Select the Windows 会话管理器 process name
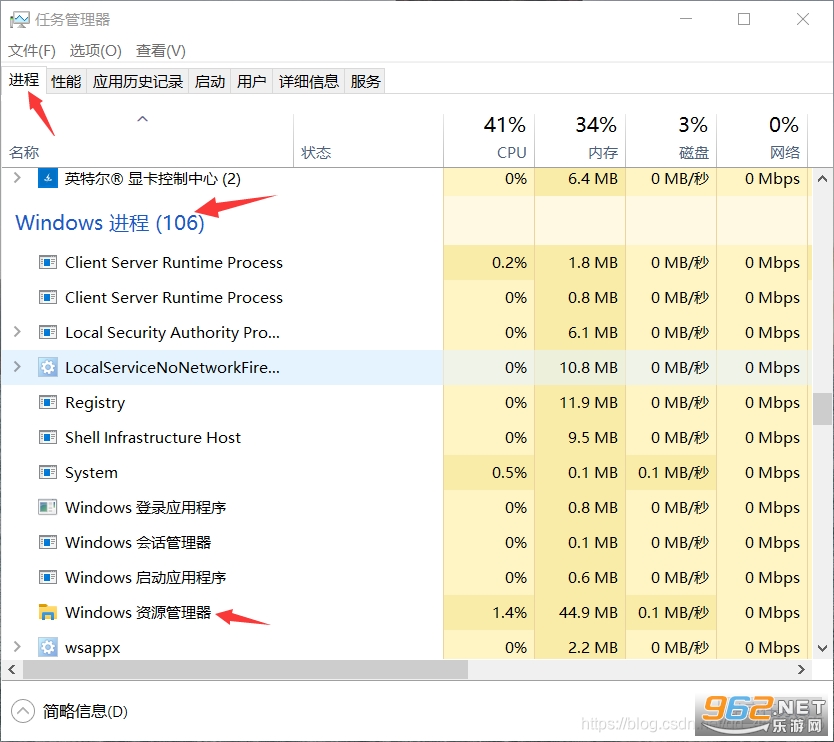 coord(138,543)
